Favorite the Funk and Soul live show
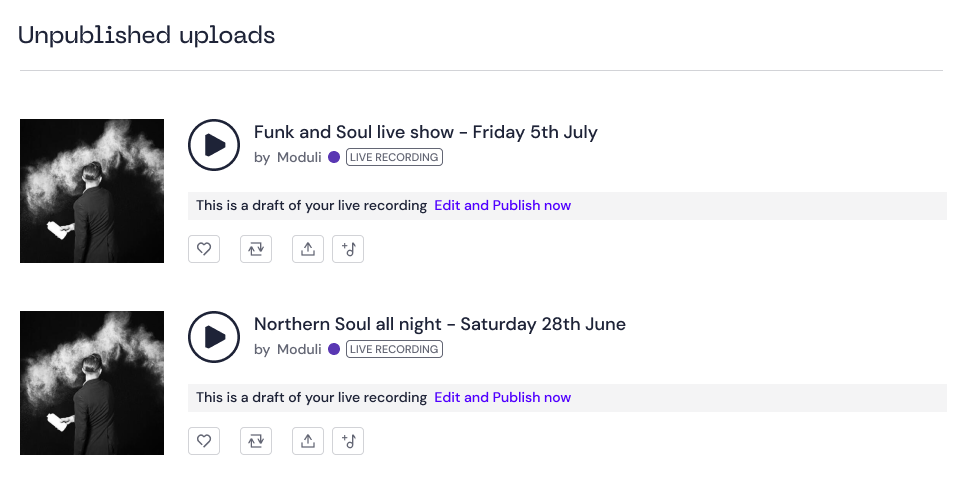This screenshot has height=479, width=969. tap(204, 249)
